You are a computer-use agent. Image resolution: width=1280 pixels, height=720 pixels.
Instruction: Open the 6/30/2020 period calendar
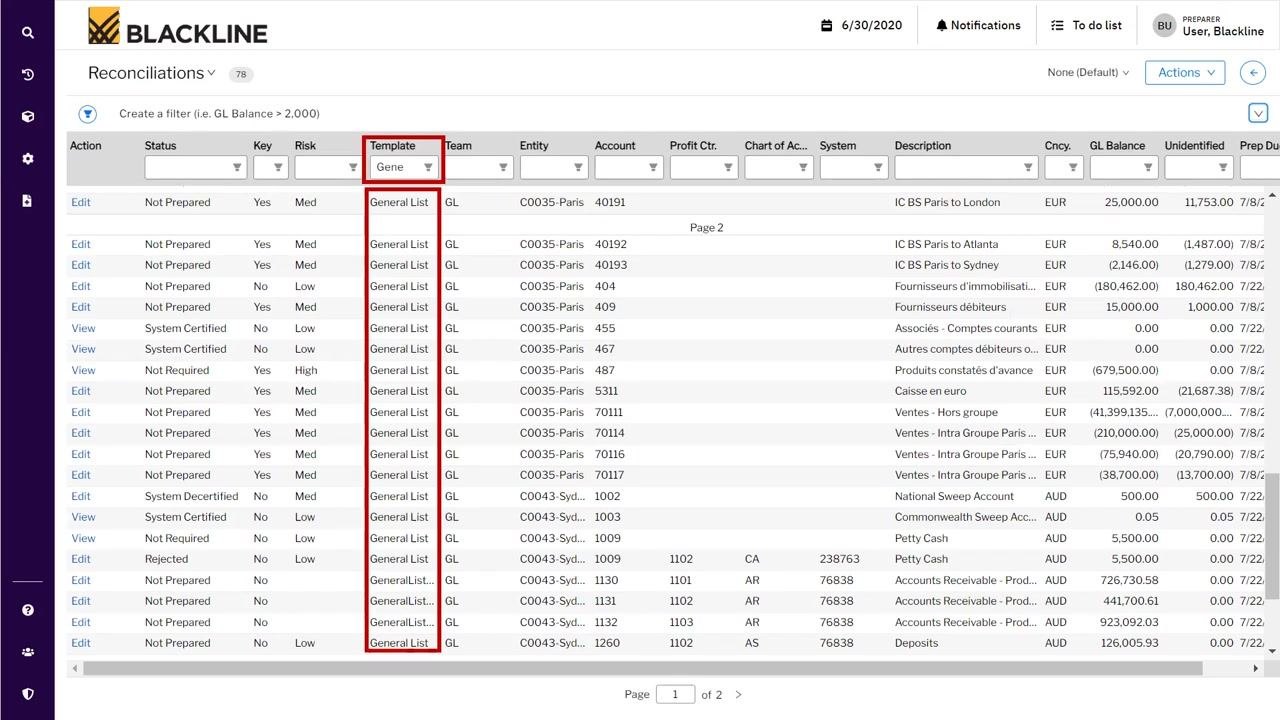coord(861,25)
